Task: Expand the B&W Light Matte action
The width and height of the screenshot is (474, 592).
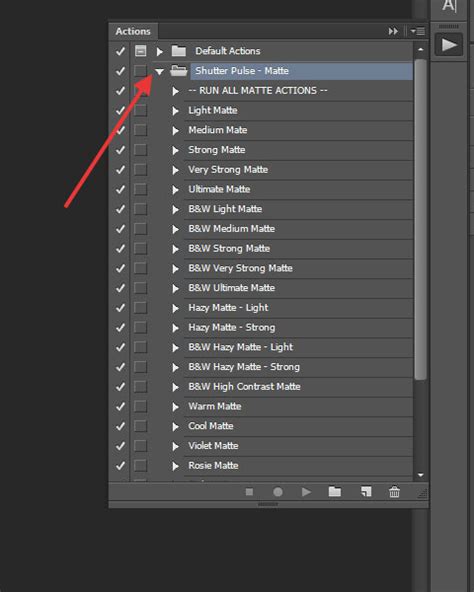Action: coord(175,210)
